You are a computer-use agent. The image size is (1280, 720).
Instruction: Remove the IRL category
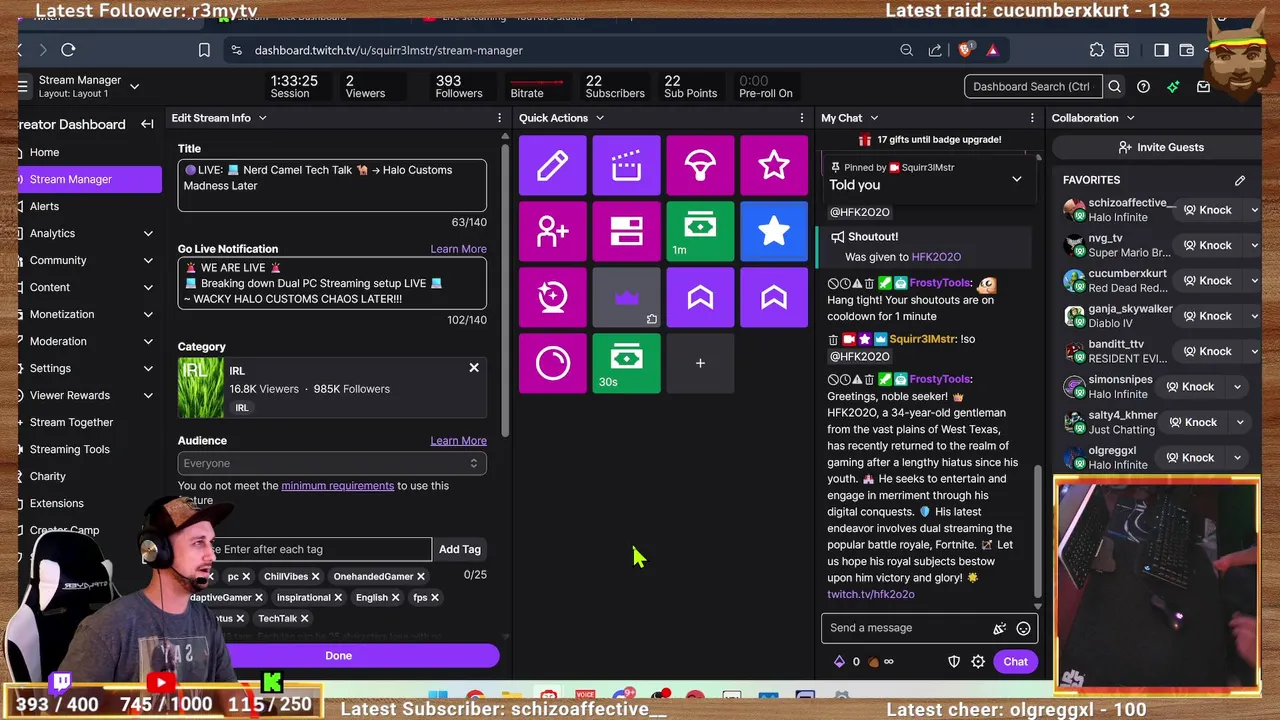coord(474,368)
